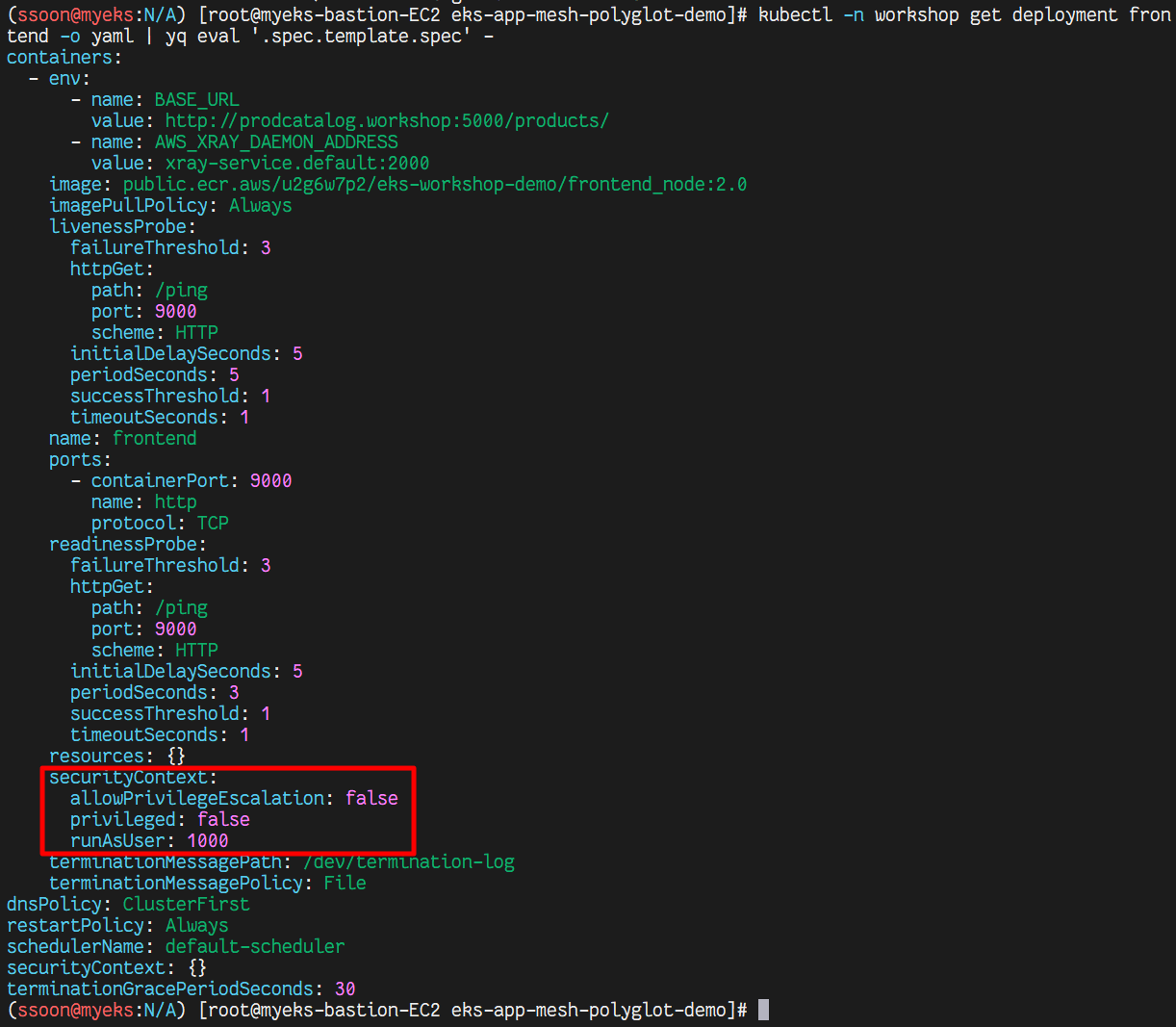Click the public.ecr.aws frontend_node image path
The width and height of the screenshot is (1176, 1027).
(x=435, y=185)
